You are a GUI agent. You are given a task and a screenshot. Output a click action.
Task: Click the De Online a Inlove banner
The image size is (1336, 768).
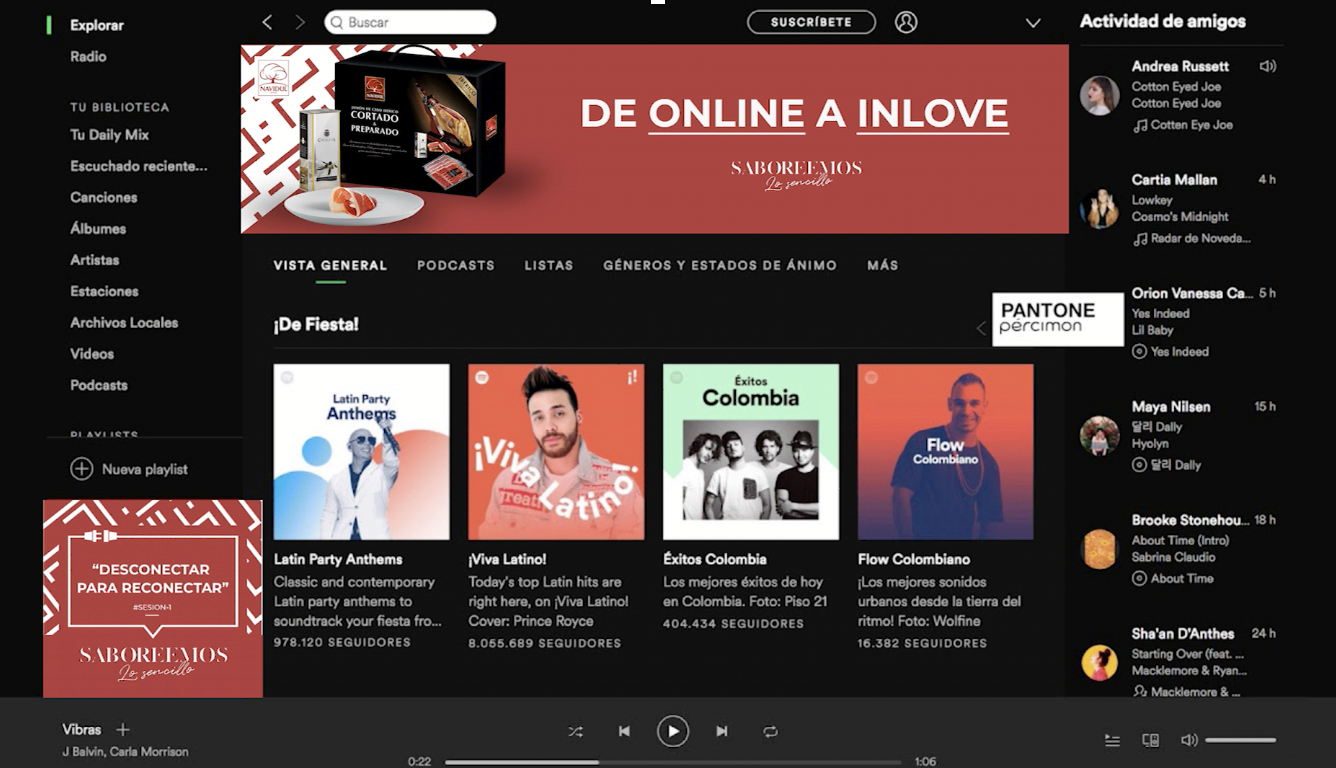[655, 139]
